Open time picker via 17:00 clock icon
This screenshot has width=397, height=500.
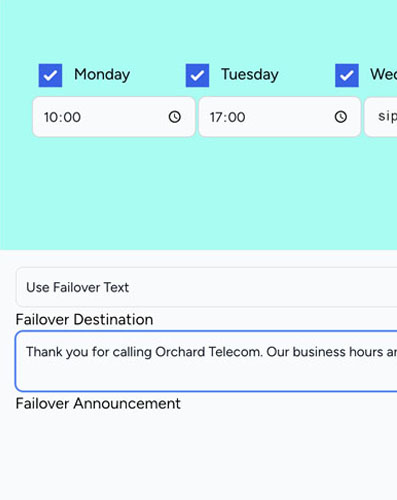(x=341, y=117)
